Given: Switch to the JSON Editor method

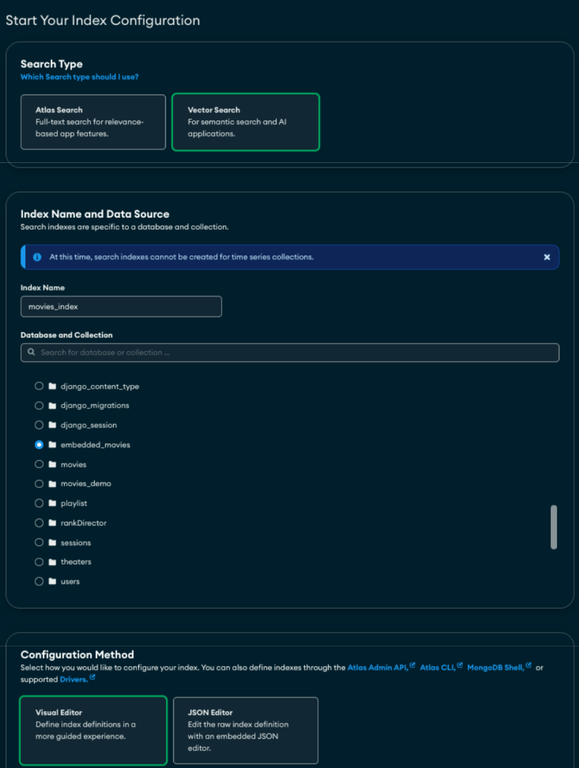Looking at the screenshot, I should [x=245, y=730].
